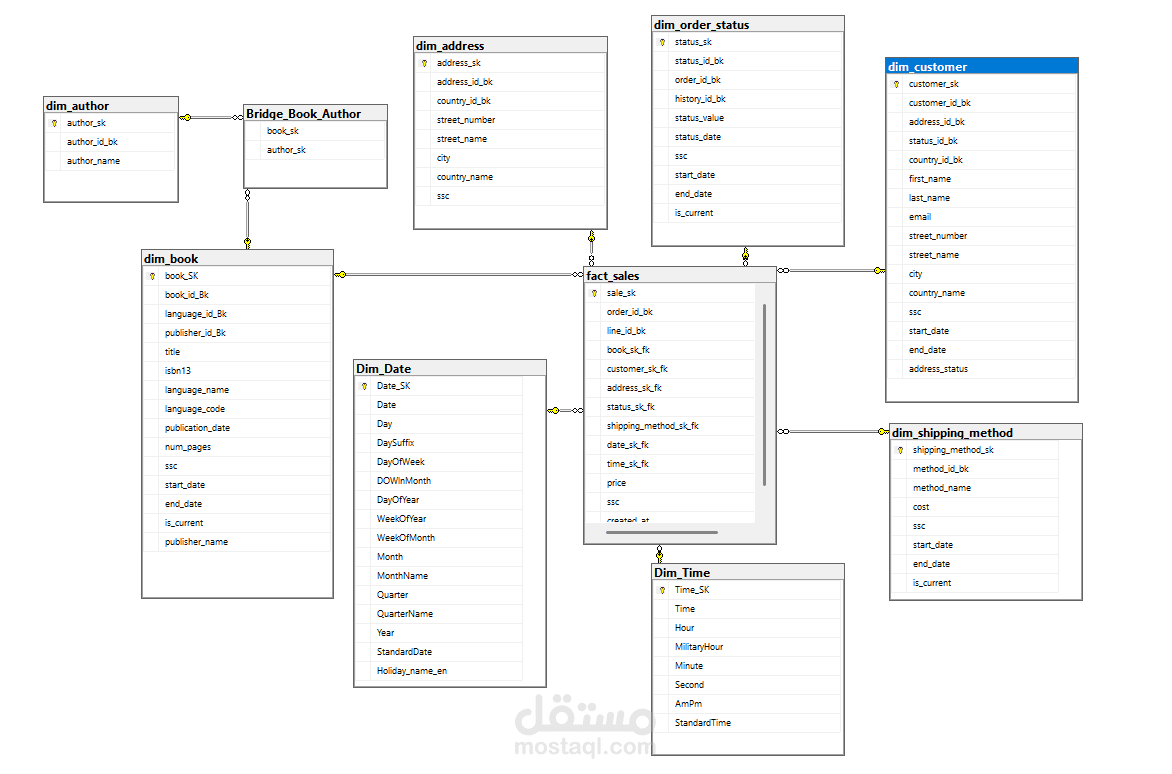This screenshot has width=1172, height=774.
Task: Select the key icon next to Time_SK
Action: tap(663, 590)
